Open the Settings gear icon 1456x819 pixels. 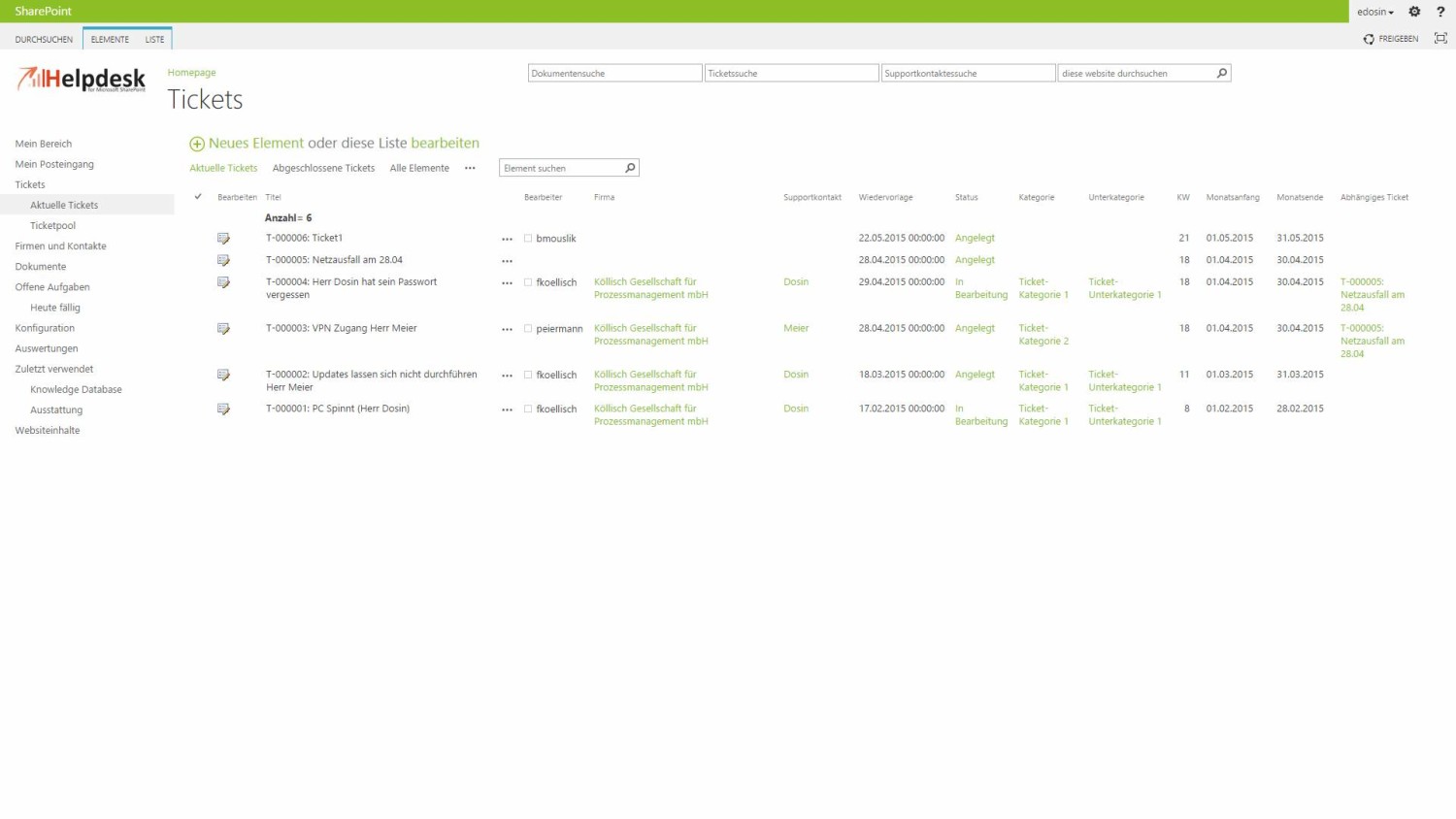pos(1414,11)
